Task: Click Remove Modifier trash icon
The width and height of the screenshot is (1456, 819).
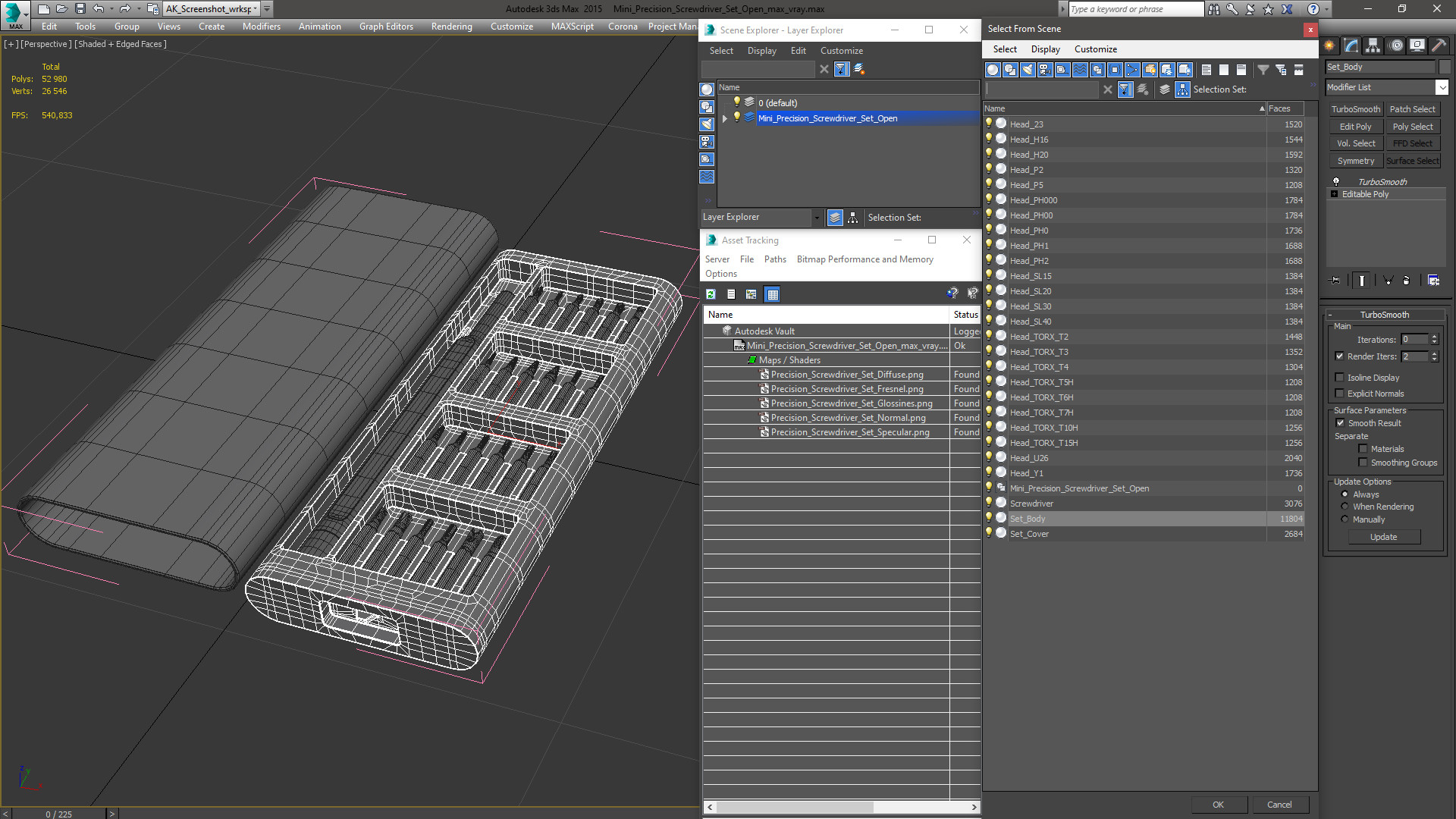Action: click(x=1407, y=281)
